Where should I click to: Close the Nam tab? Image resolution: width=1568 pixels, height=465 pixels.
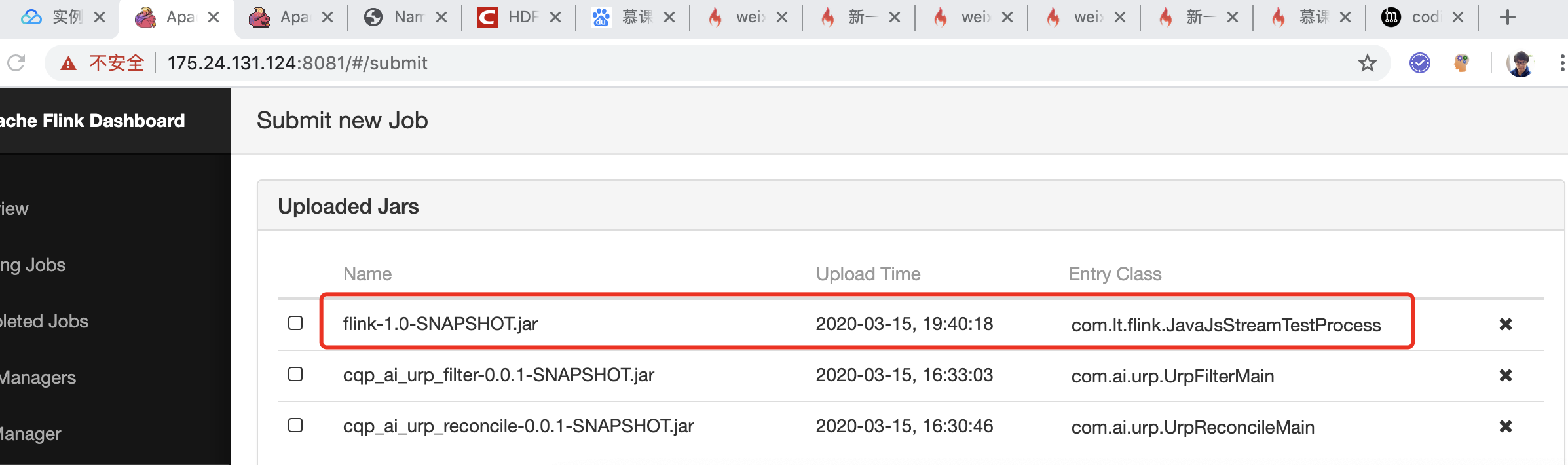pyautogui.click(x=441, y=17)
